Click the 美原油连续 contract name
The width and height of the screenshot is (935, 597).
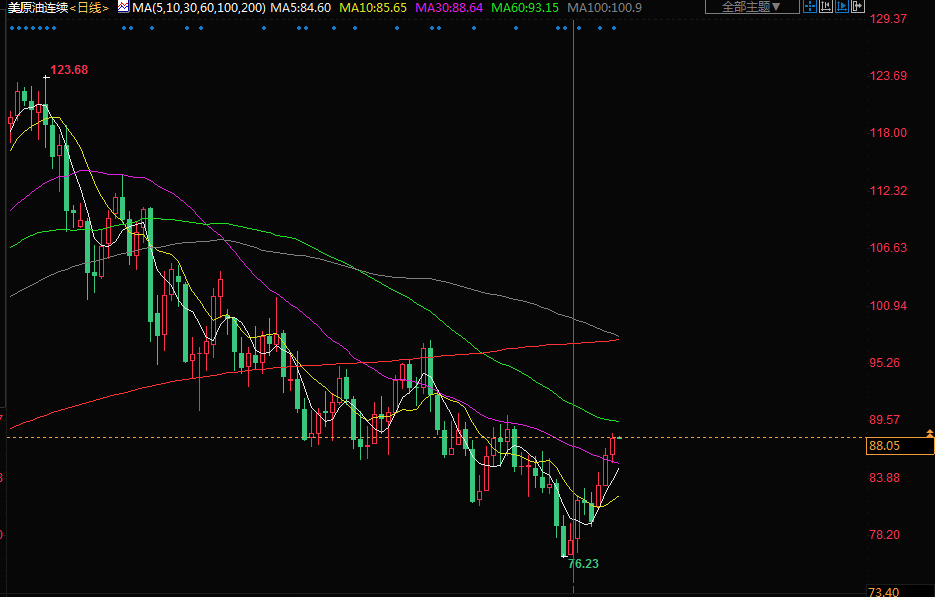pyautogui.click(x=38, y=8)
